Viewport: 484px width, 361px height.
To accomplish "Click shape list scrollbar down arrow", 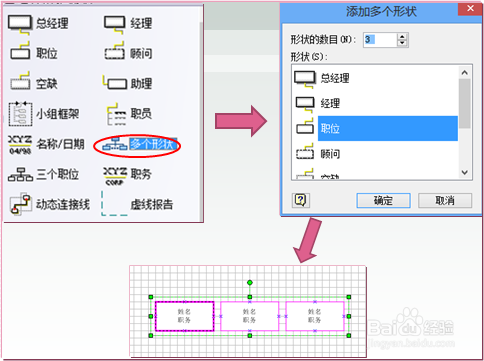I will pos(465,172).
